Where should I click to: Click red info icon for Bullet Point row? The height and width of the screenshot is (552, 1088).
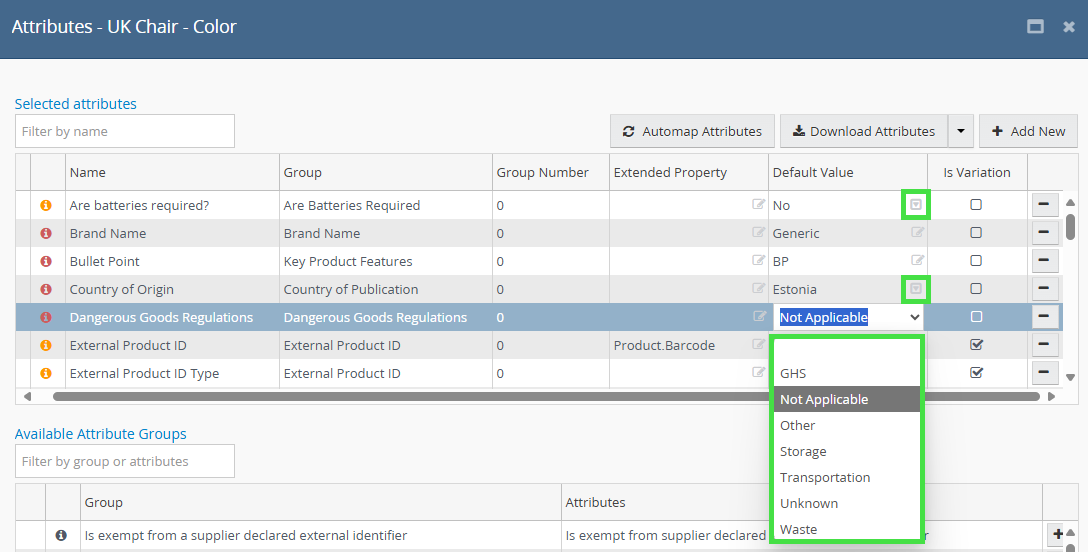click(46, 261)
